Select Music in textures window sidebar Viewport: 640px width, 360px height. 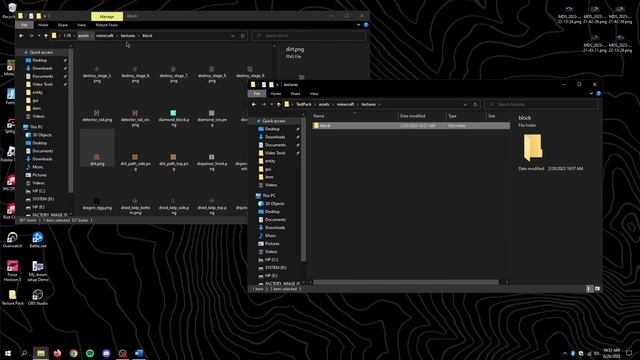point(270,236)
